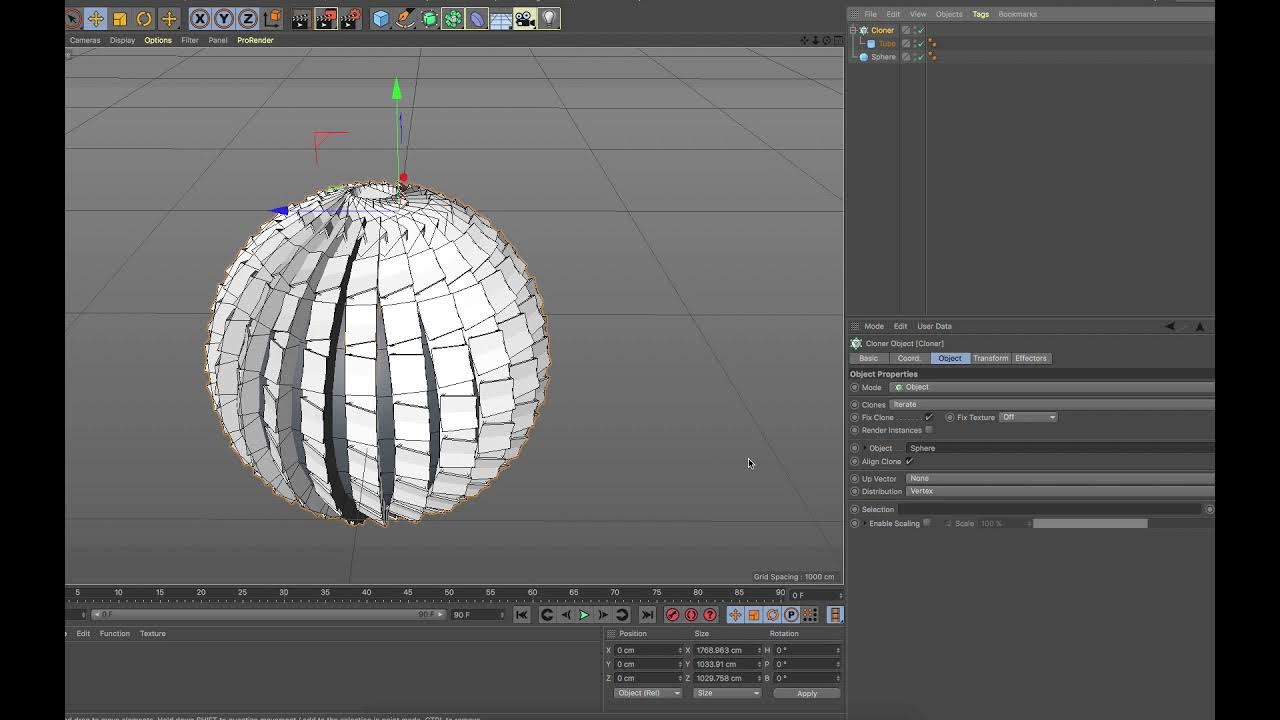Open the ProRender viewport menu
The height and width of the screenshot is (720, 1280).
(x=255, y=40)
